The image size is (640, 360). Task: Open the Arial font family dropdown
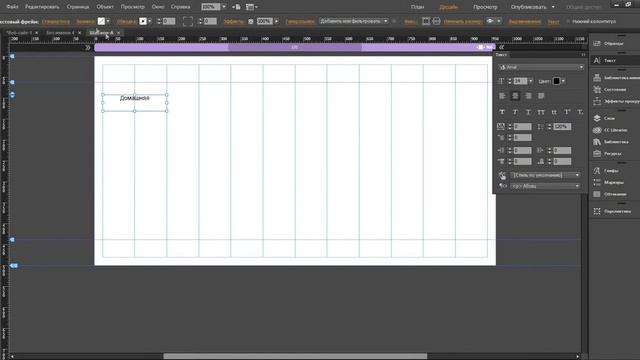click(541, 67)
